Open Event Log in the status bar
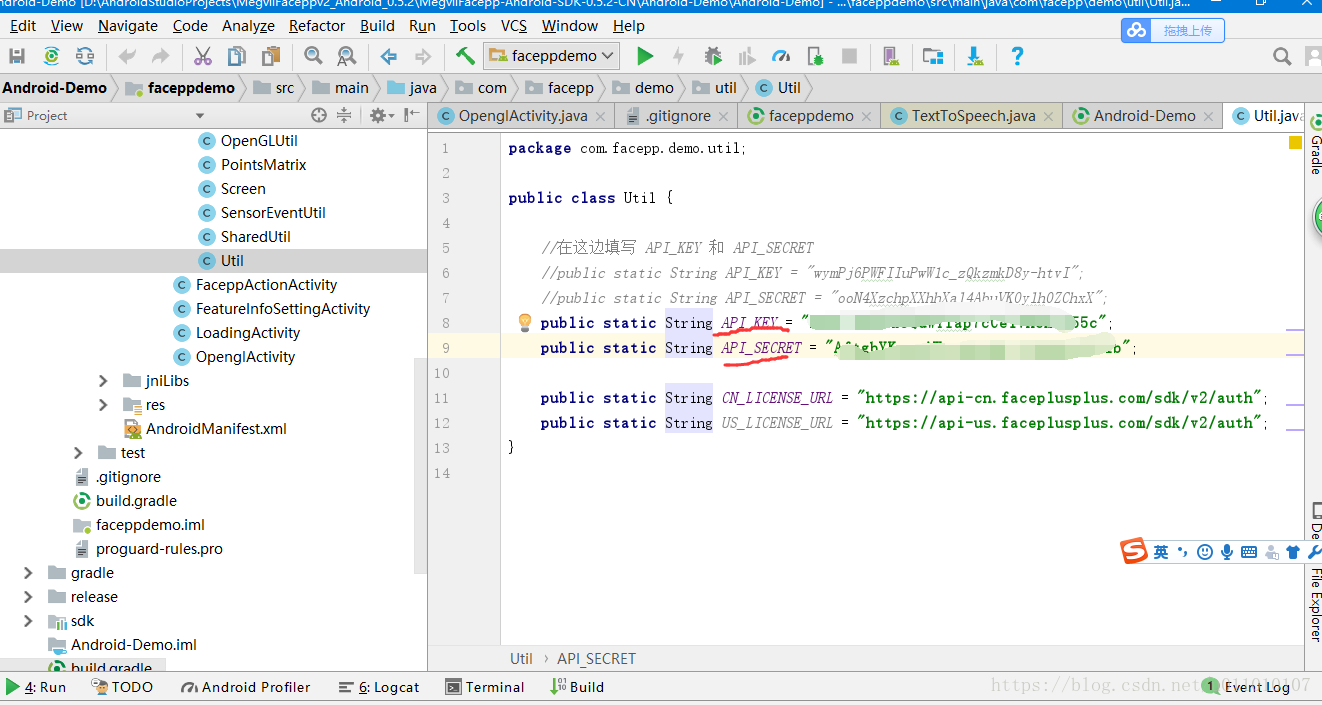Viewport: 1322px width, 705px height. (x=1256, y=687)
